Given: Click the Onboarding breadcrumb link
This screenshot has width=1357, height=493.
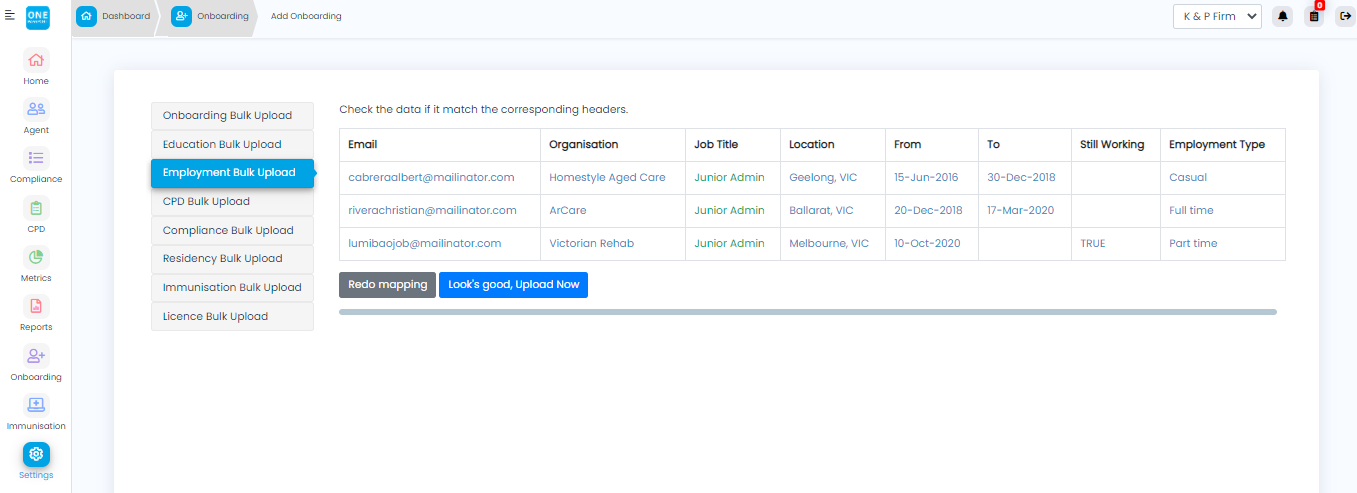Looking at the screenshot, I should pos(222,16).
